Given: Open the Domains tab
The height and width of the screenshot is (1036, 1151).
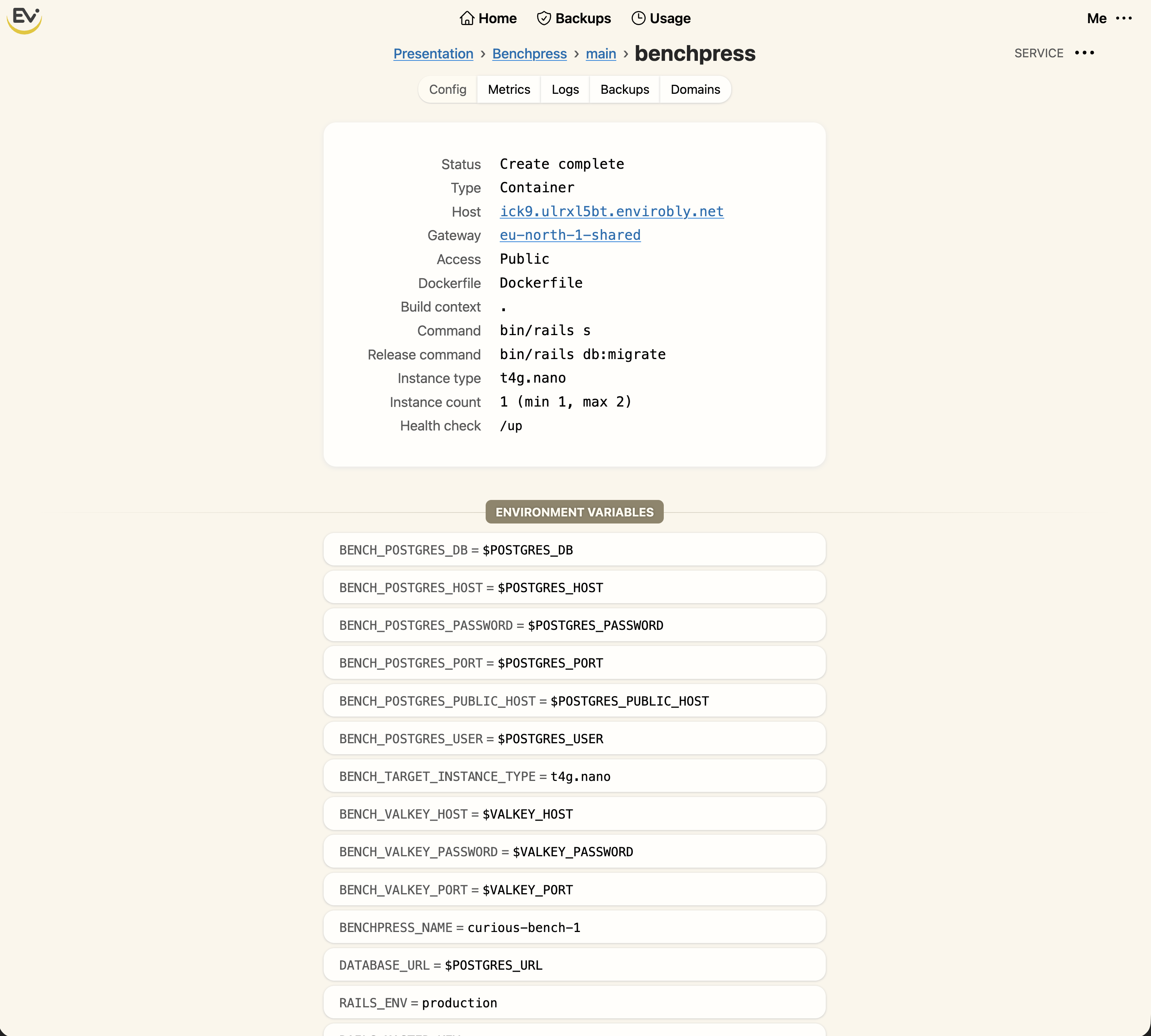Looking at the screenshot, I should pyautogui.click(x=695, y=89).
